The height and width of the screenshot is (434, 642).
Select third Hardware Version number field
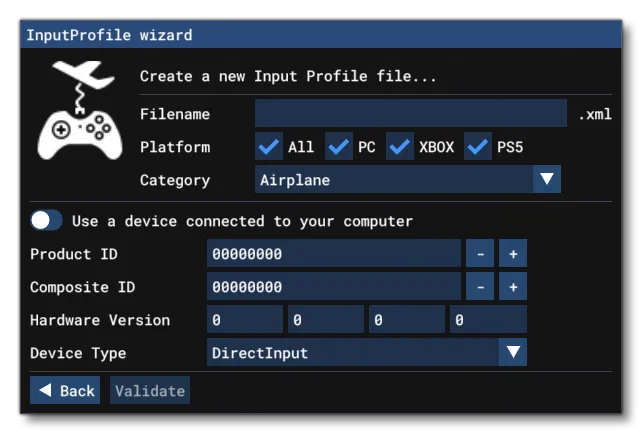(407, 319)
